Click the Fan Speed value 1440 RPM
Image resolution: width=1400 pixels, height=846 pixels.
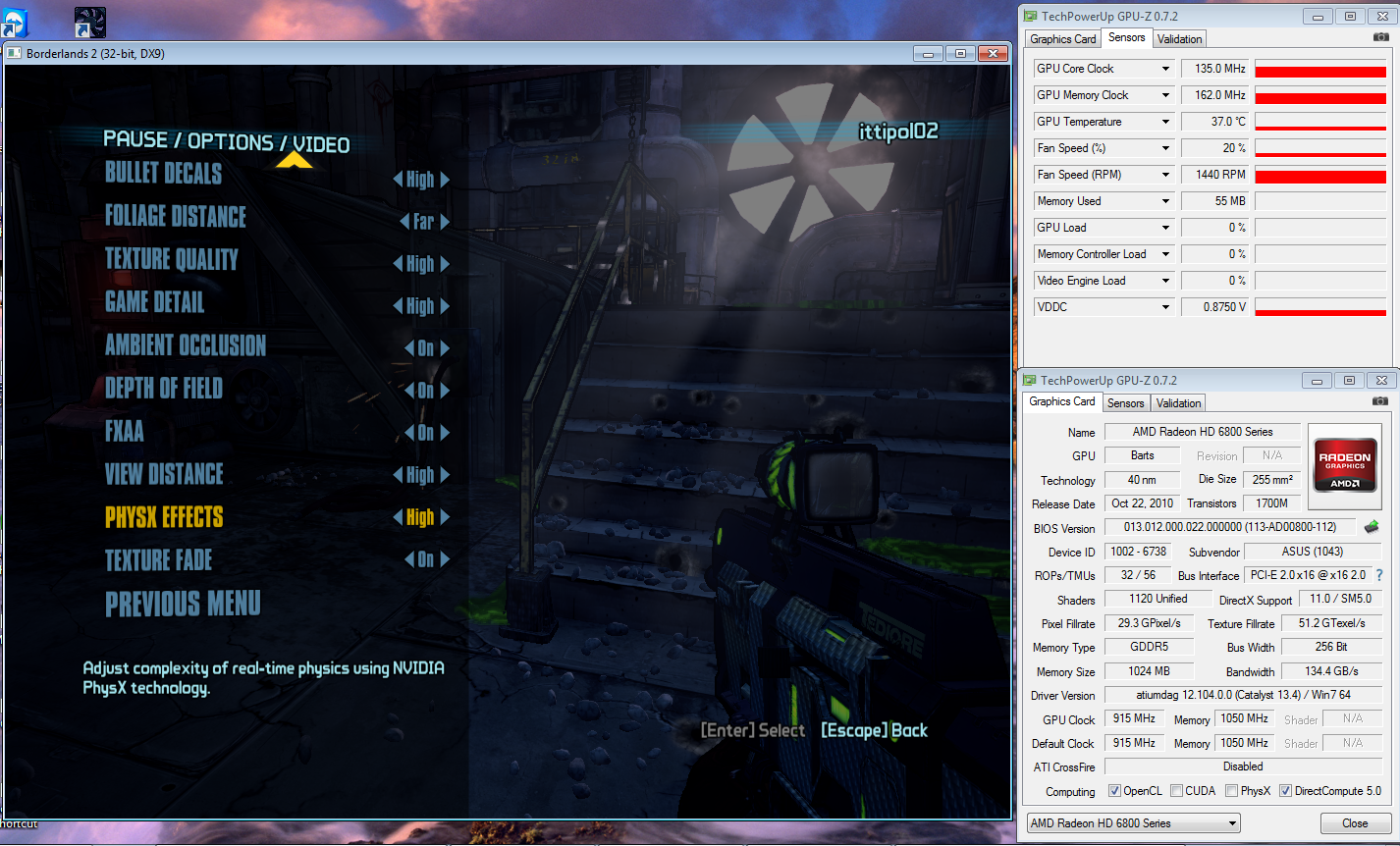pyautogui.click(x=1214, y=175)
